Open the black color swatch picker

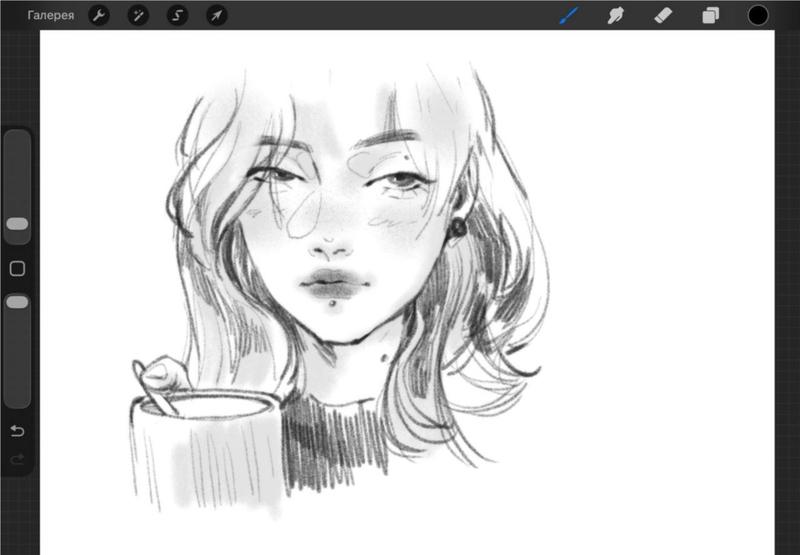758,15
